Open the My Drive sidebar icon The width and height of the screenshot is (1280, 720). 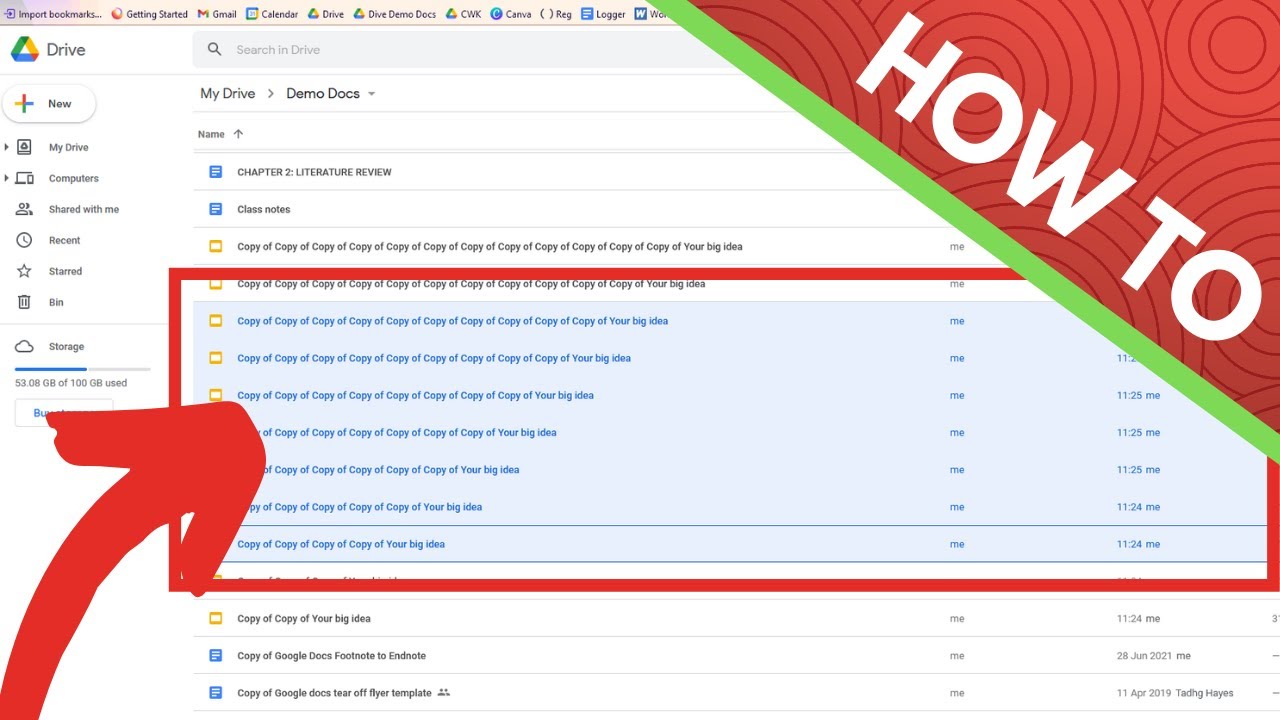tap(25, 147)
